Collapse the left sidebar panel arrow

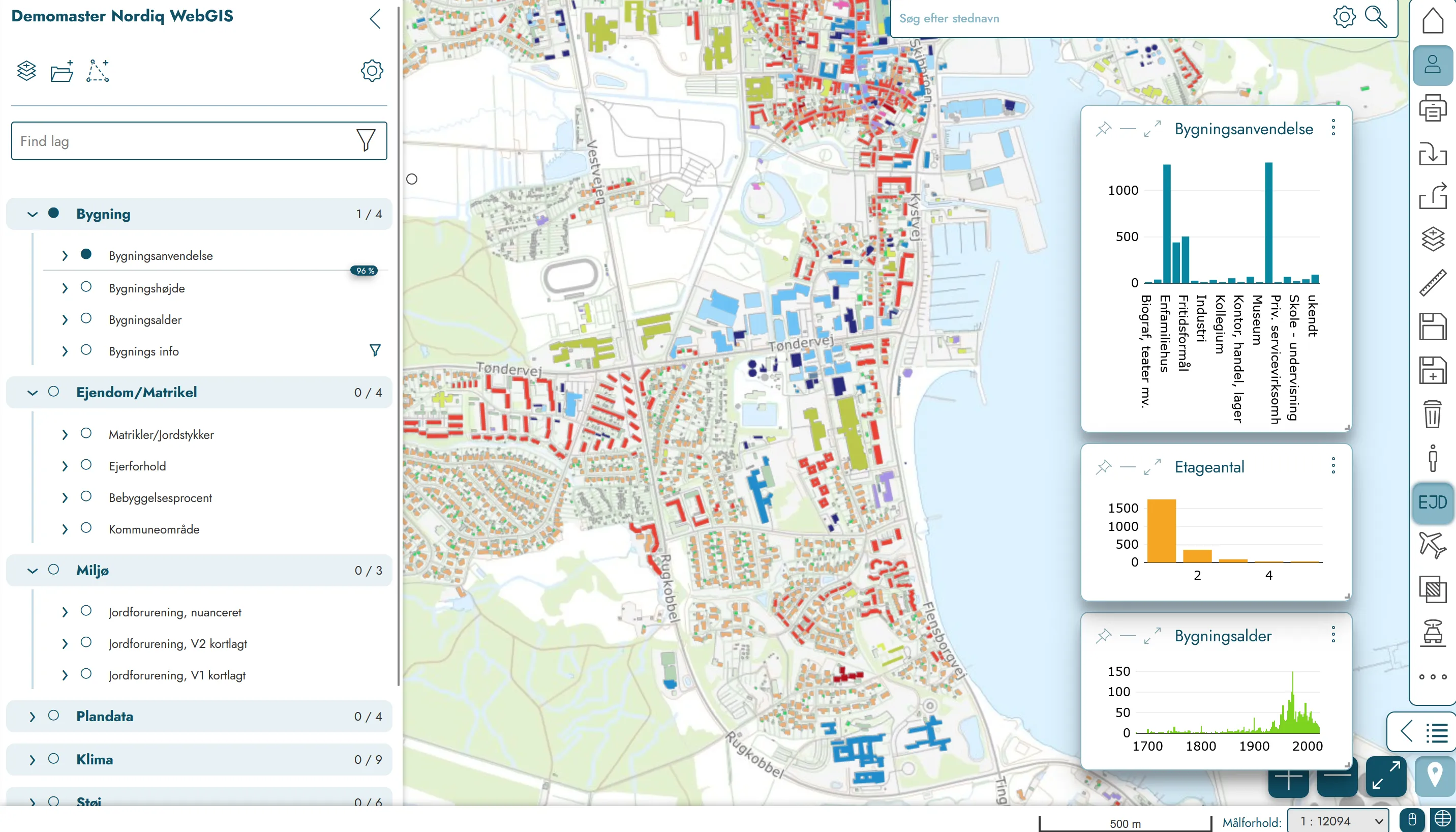pyautogui.click(x=375, y=19)
